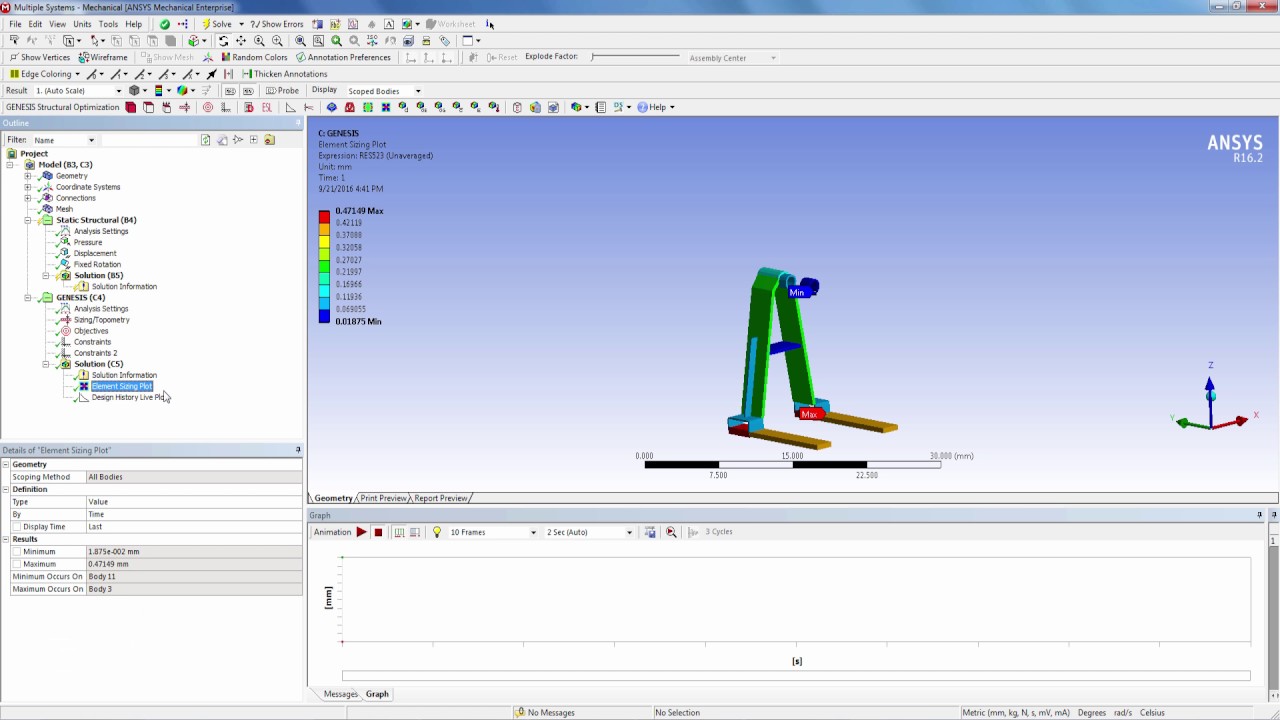This screenshot has height=720, width=1280.
Task: Collapse the GENESIS (C4) branch
Action: (x=28, y=298)
